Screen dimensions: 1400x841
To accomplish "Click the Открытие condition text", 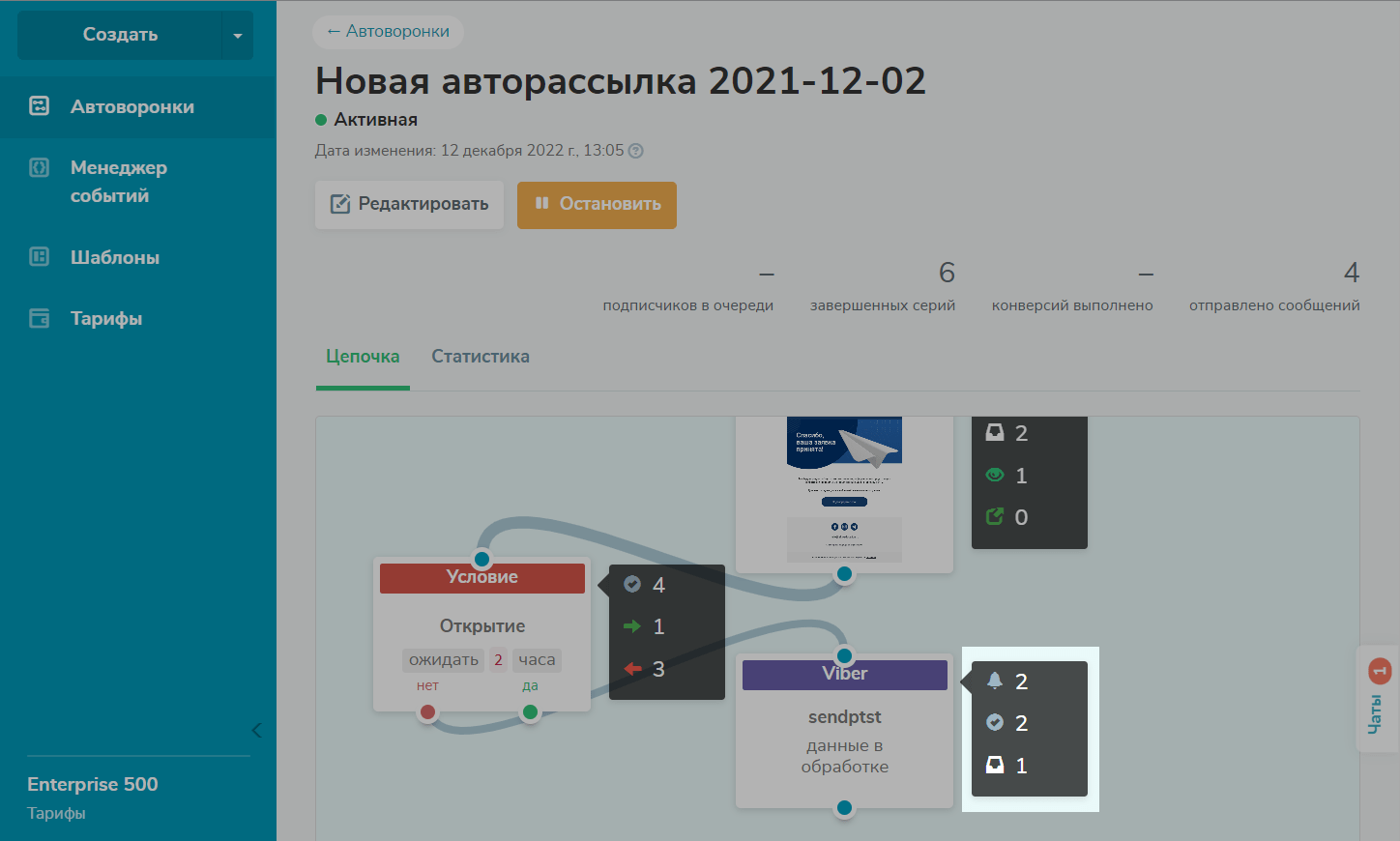I will 482,626.
